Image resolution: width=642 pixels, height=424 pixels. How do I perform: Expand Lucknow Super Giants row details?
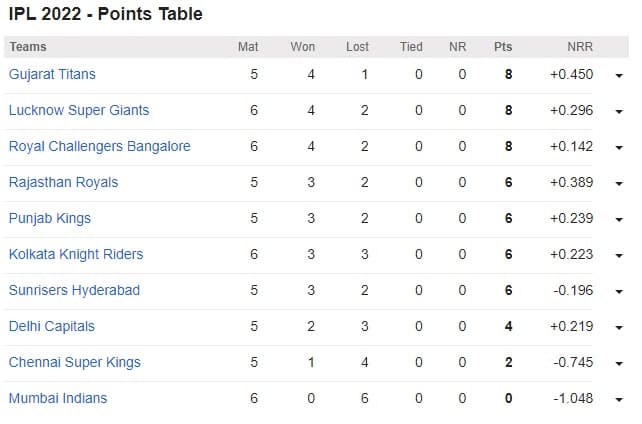click(x=620, y=112)
